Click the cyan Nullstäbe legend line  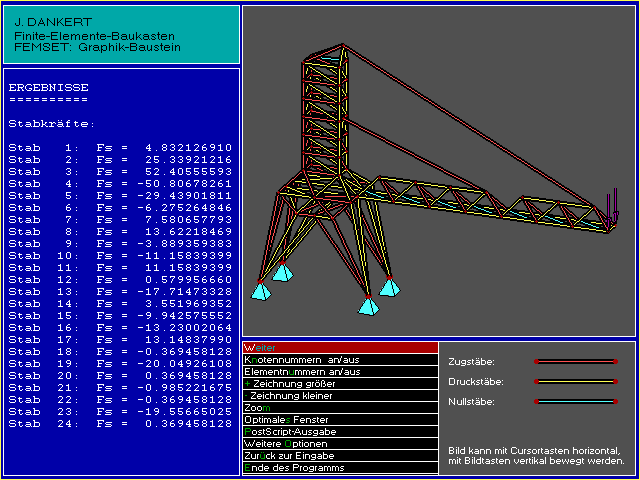click(575, 401)
